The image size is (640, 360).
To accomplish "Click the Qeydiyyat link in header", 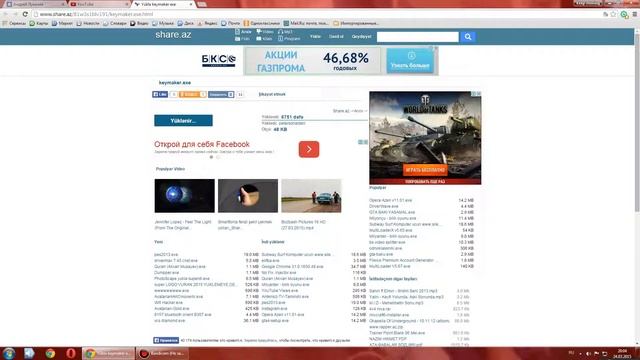I will tap(361, 36).
